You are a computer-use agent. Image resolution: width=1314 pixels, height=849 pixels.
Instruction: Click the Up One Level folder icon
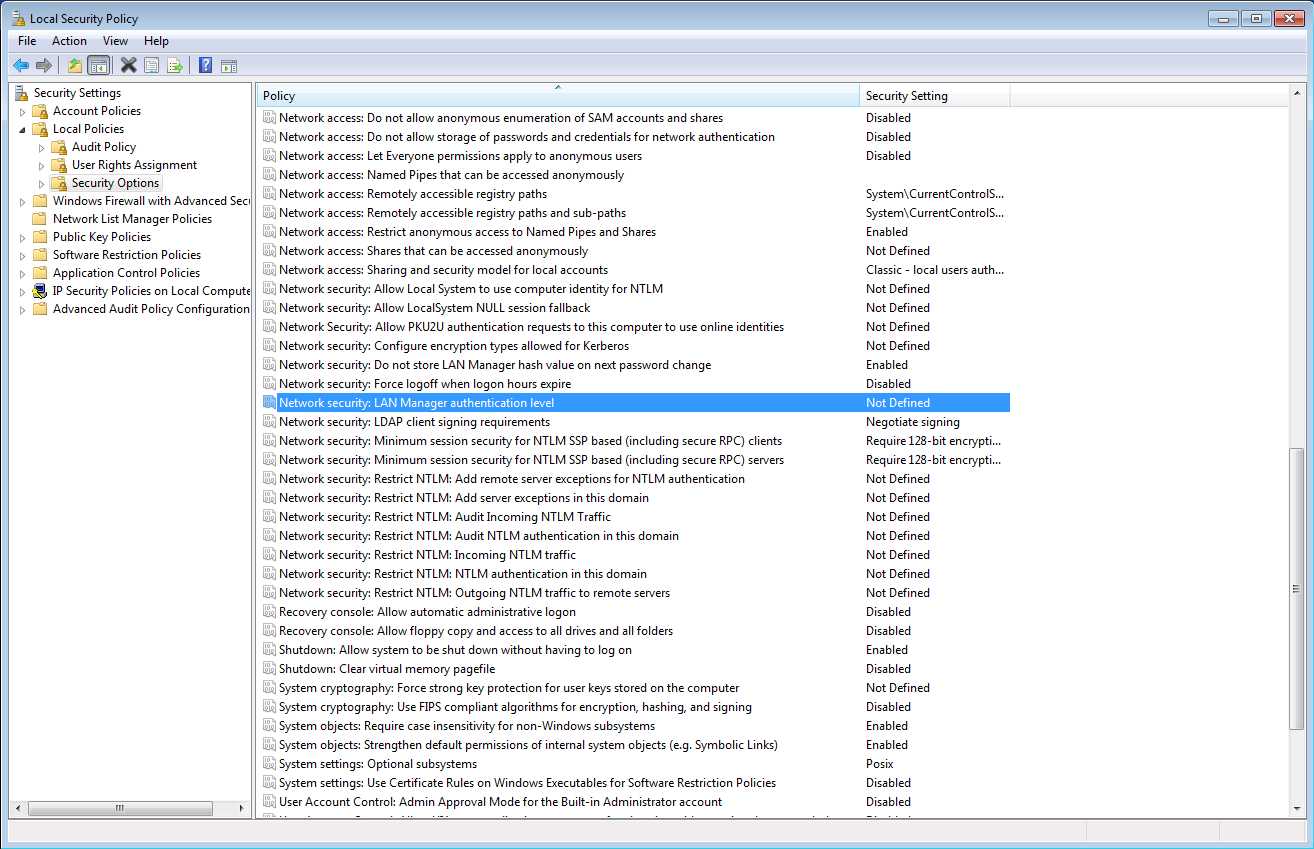[73, 64]
